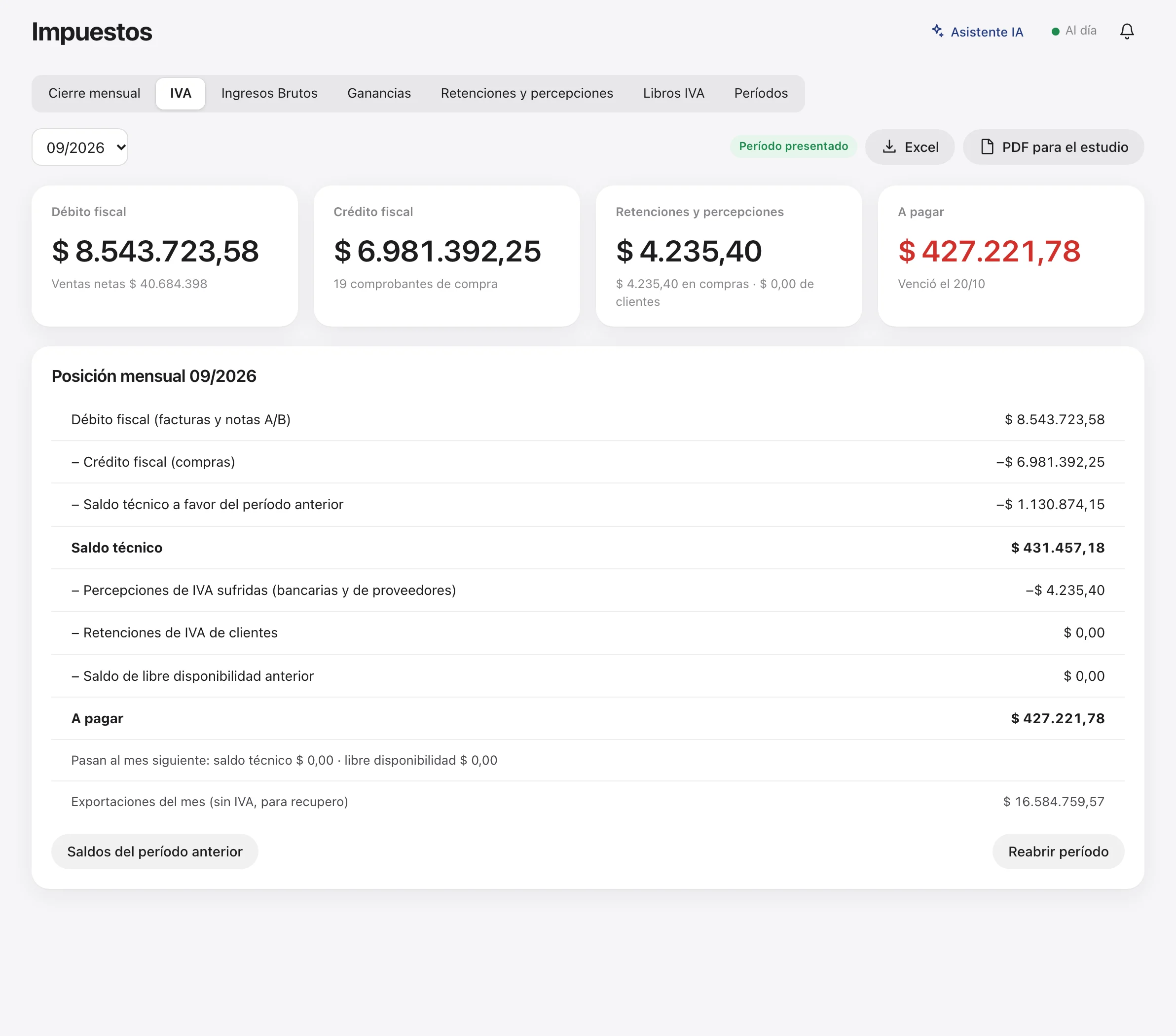Generate PDF para el estudio
Image resolution: width=1176 pixels, height=1036 pixels.
tap(1054, 147)
